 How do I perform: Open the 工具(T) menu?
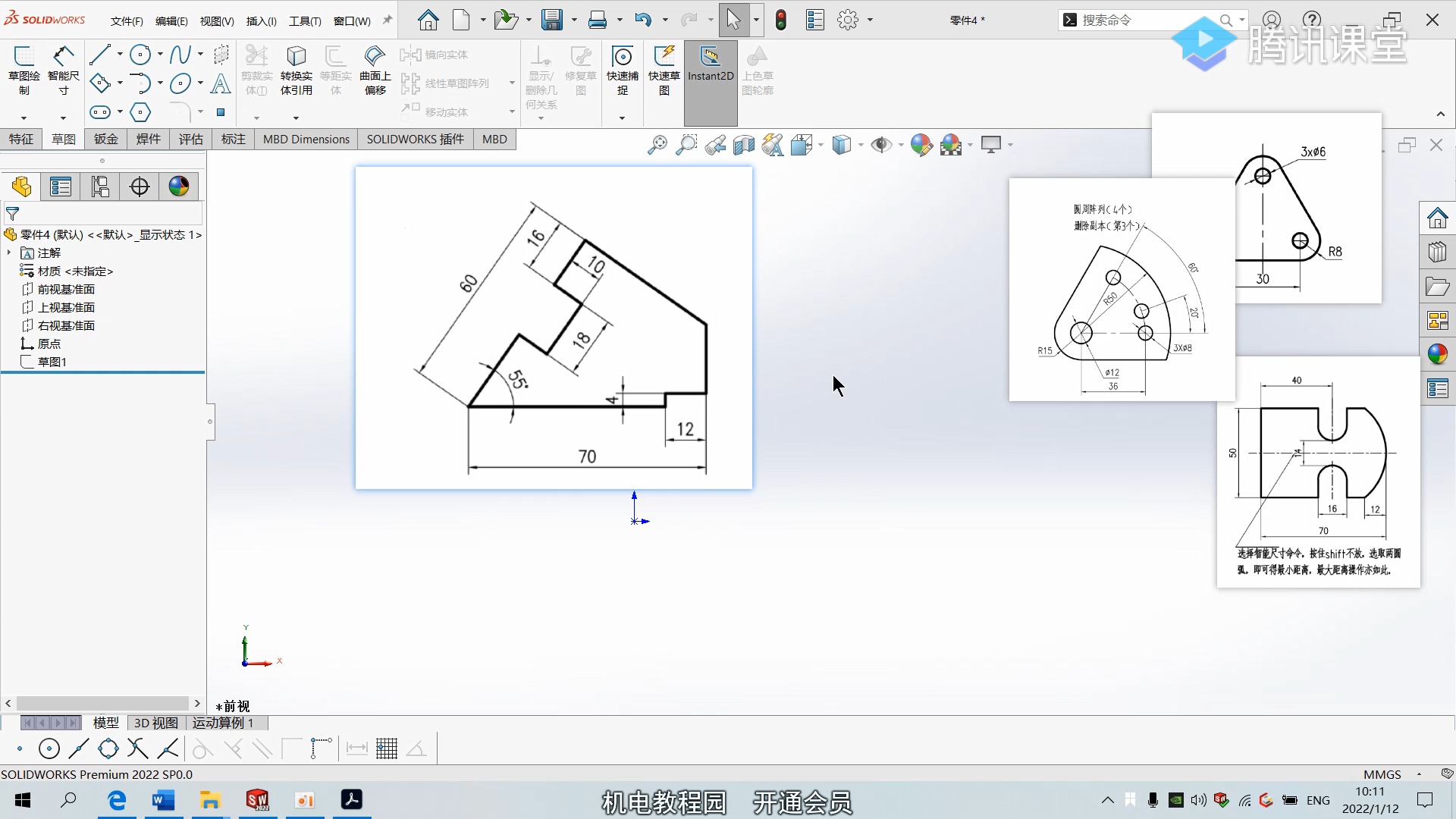[x=305, y=21]
